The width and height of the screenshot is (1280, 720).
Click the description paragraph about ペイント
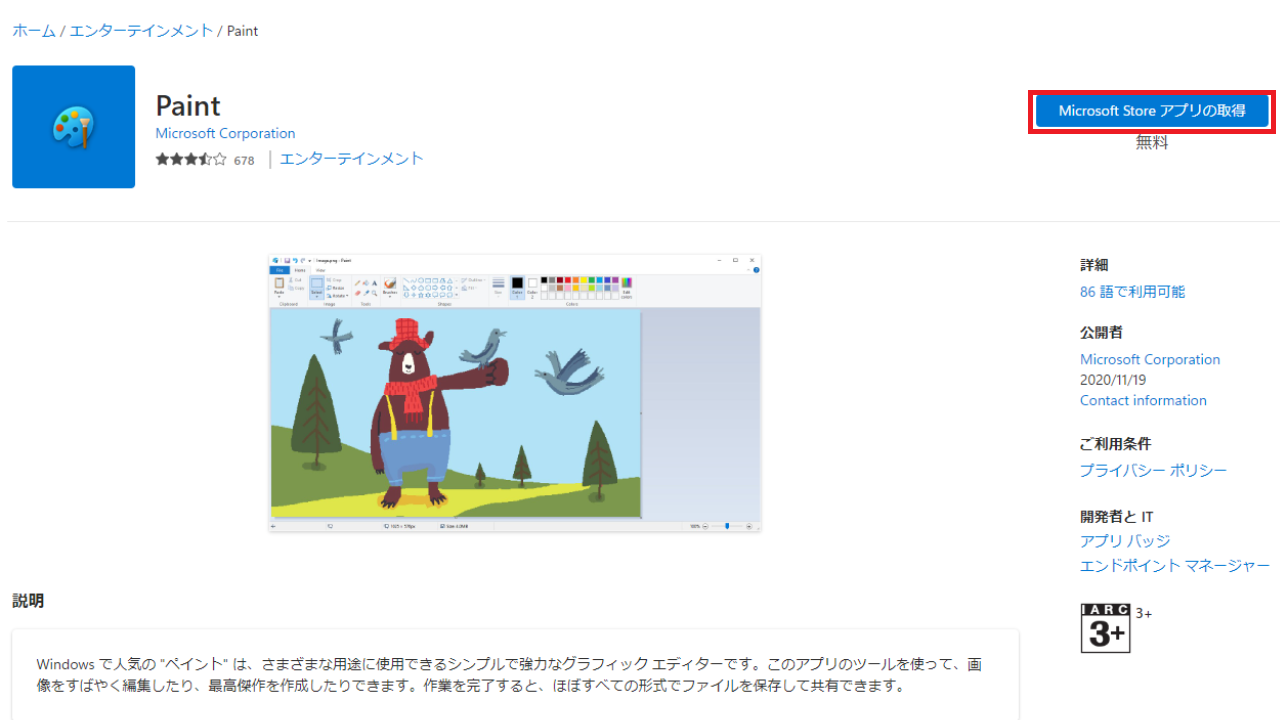(509, 675)
